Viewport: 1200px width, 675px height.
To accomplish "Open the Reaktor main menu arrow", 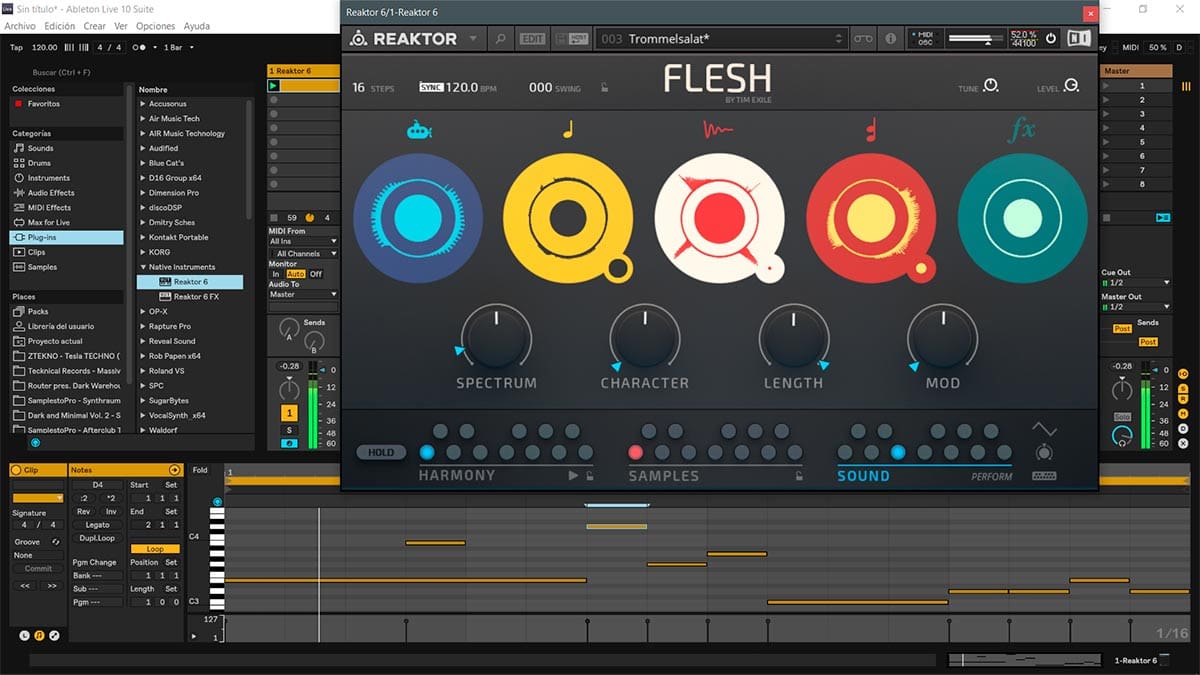I will (473, 39).
